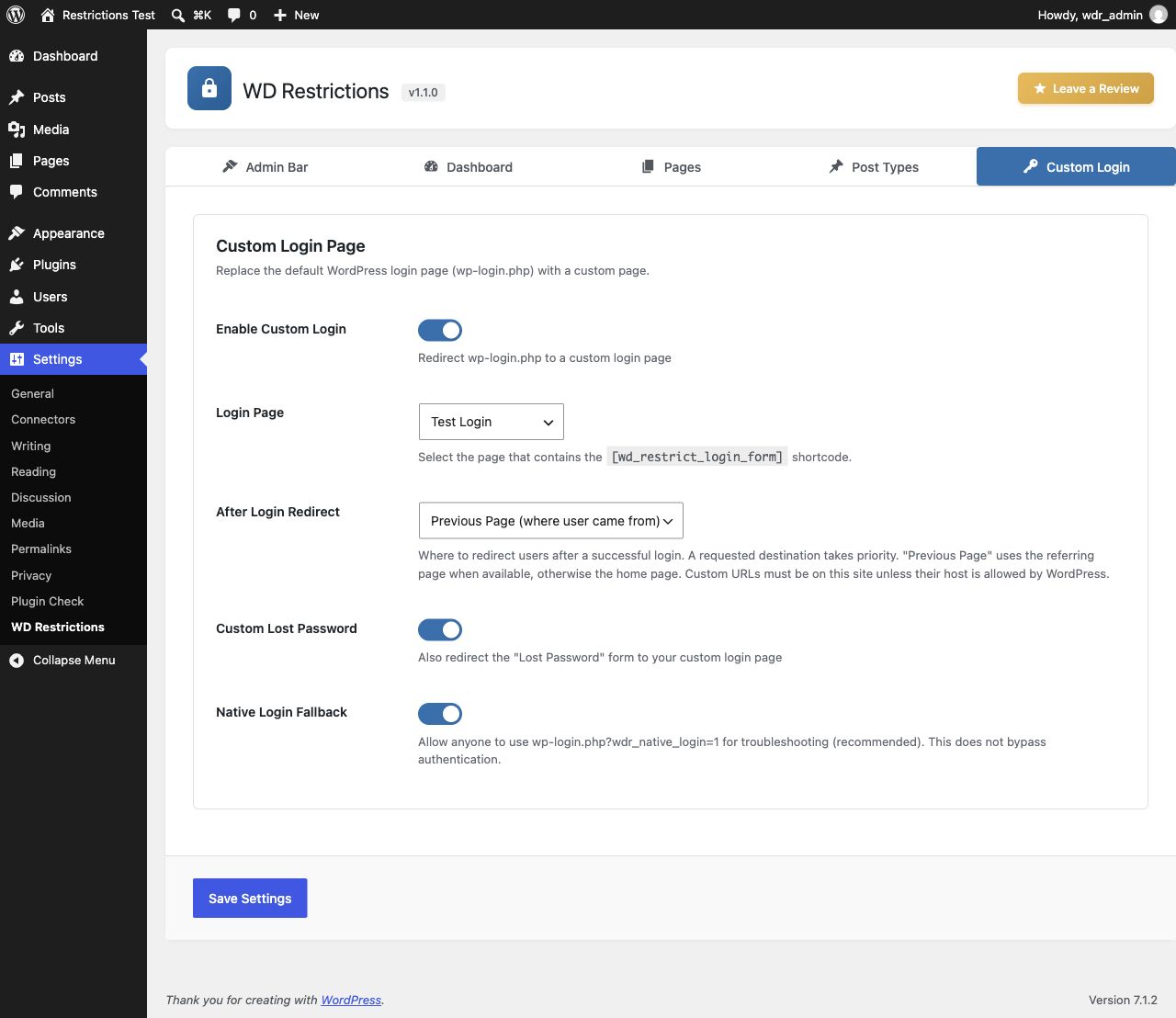1176x1018 pixels.
Task: Click the Dashboard gauge icon in sidebar
Action: point(17,56)
